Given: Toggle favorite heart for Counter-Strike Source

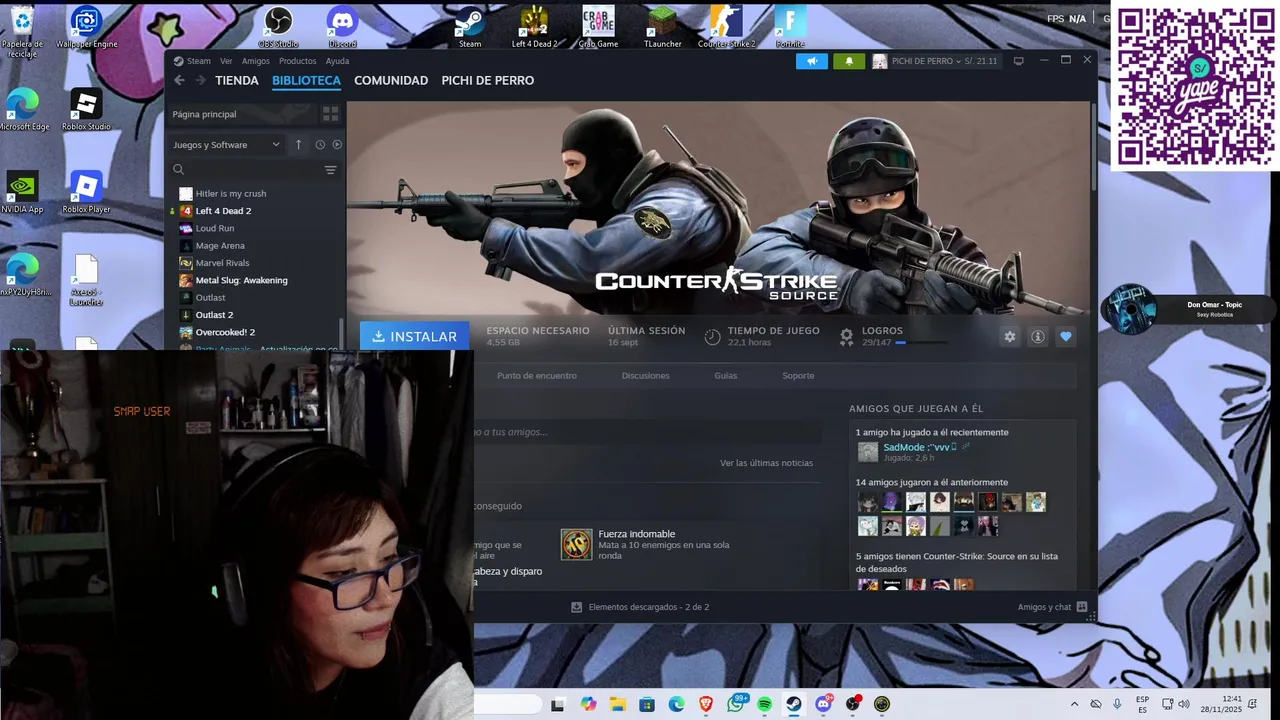Looking at the screenshot, I should click(x=1066, y=337).
